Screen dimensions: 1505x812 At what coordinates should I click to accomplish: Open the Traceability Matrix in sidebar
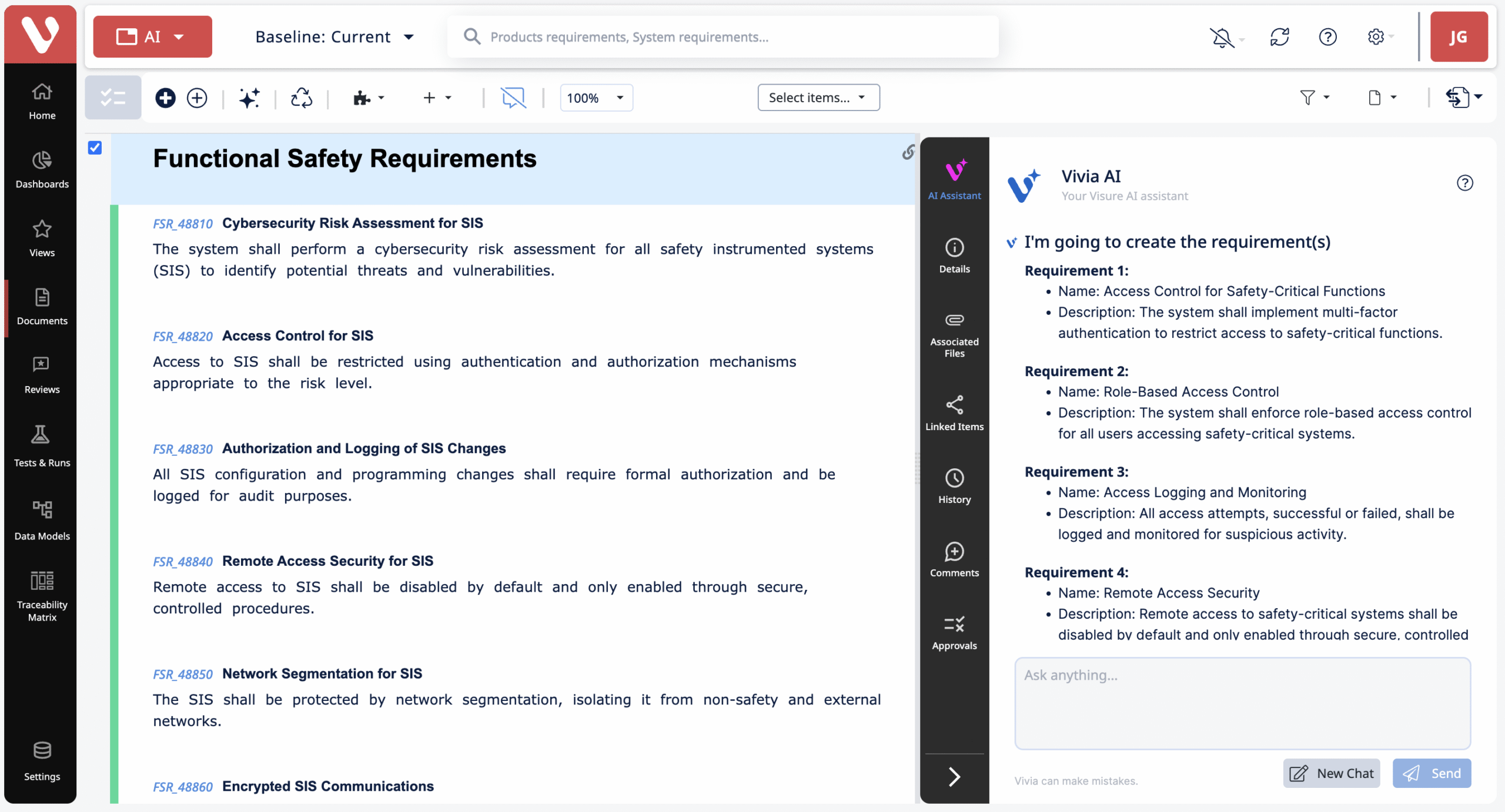[x=42, y=596]
